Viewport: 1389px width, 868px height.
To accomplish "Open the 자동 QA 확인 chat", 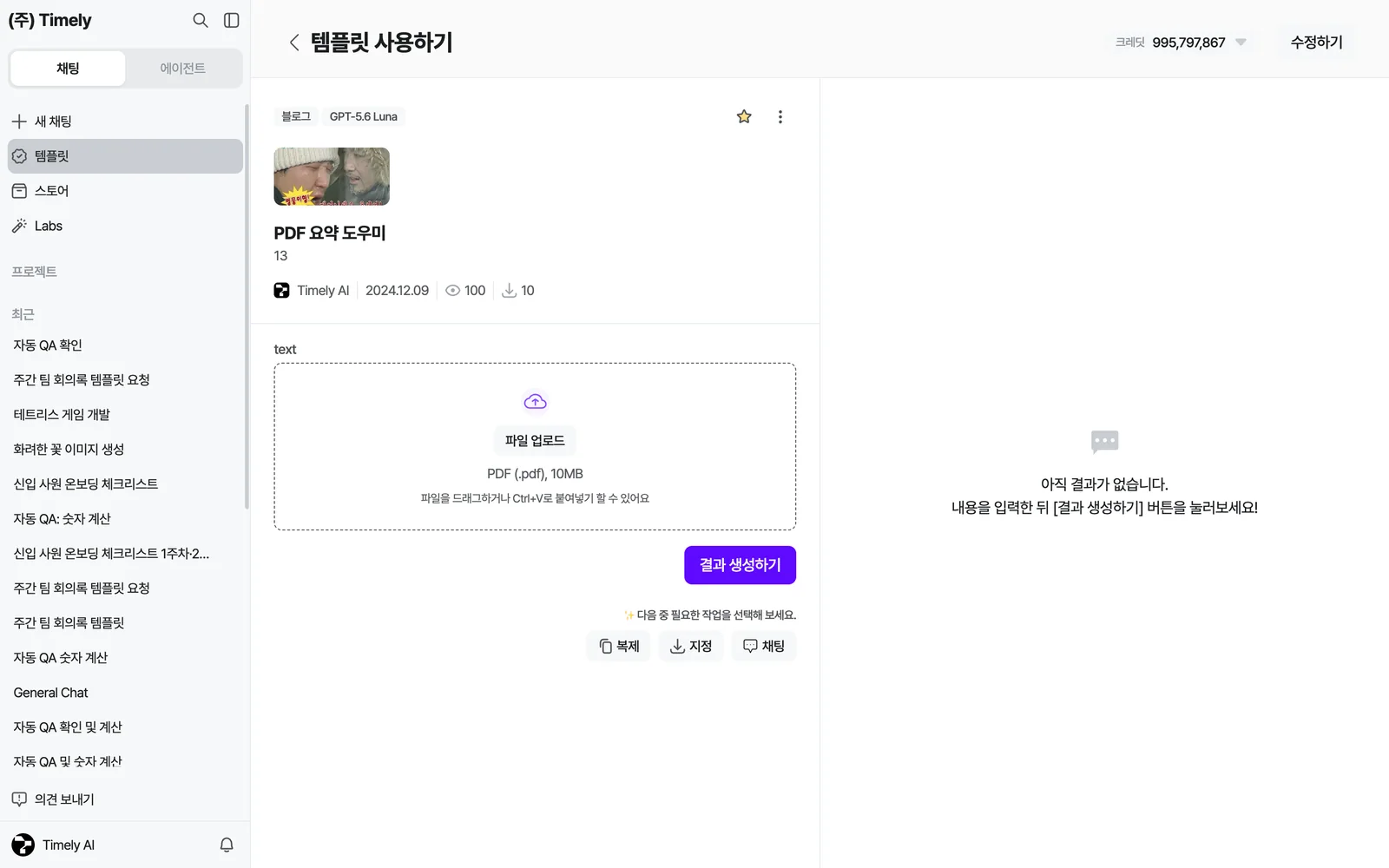I will (125, 345).
